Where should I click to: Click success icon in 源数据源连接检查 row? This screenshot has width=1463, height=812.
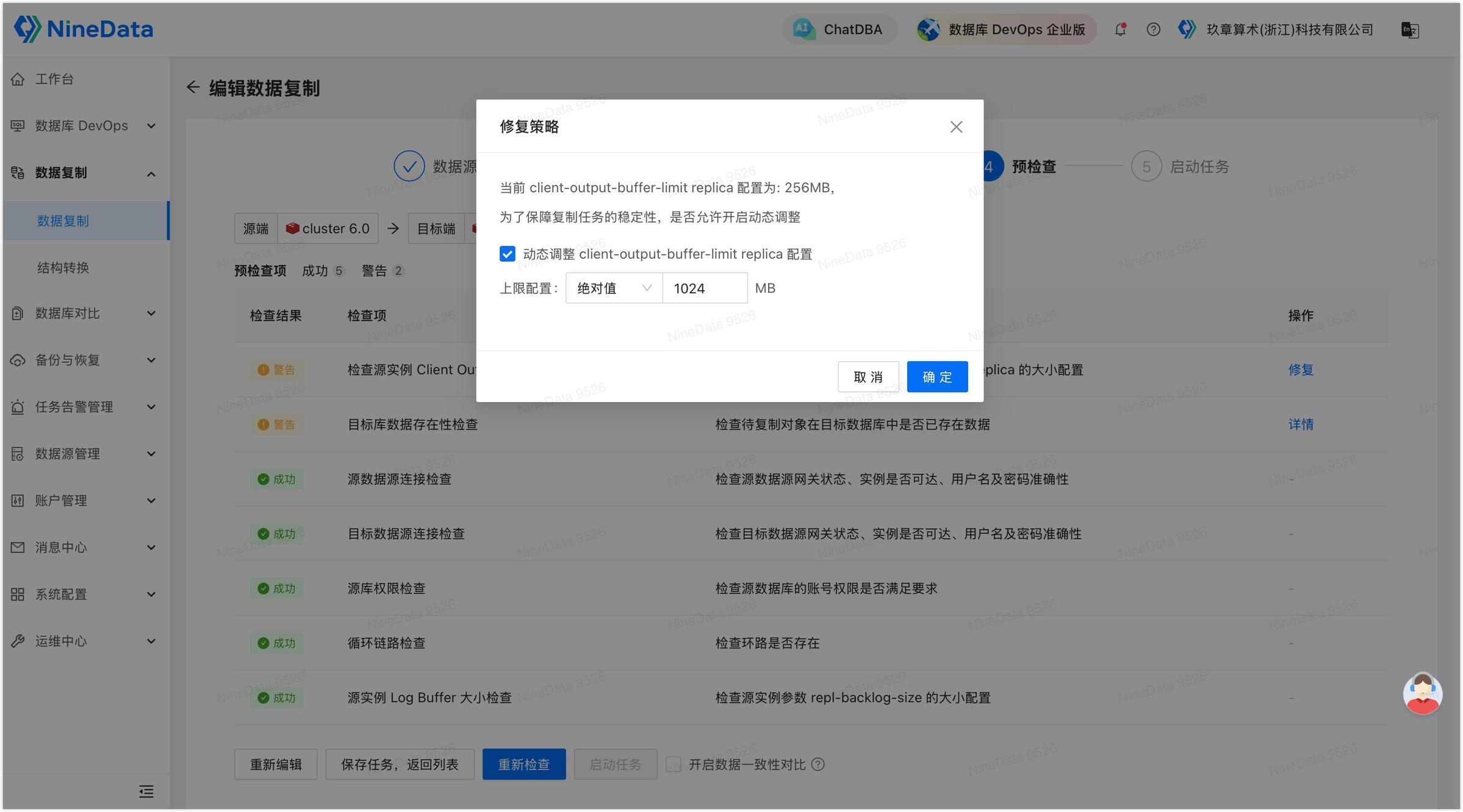click(263, 479)
